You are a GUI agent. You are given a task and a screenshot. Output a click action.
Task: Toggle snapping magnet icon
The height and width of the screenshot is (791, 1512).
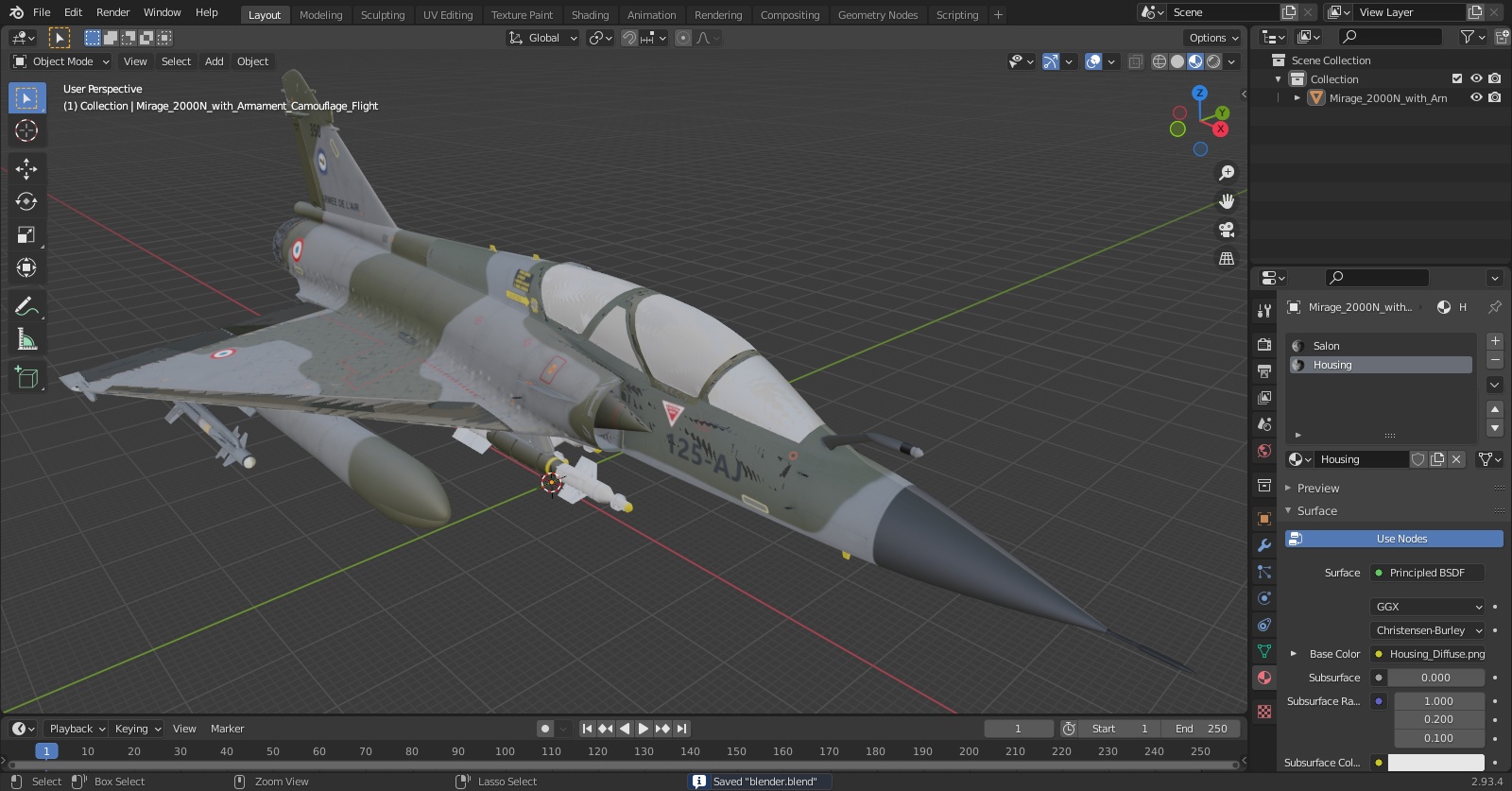tap(629, 38)
